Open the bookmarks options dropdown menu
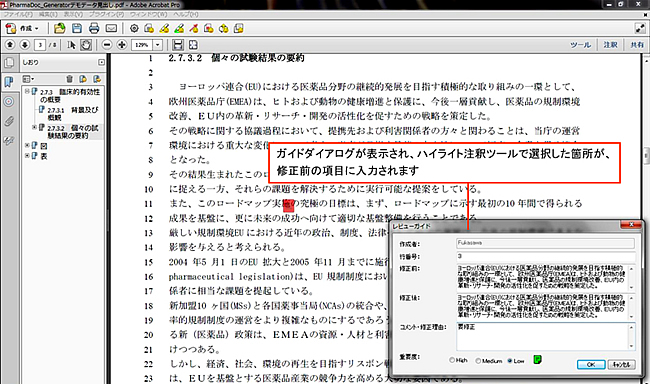The image size is (650, 384). point(28,79)
